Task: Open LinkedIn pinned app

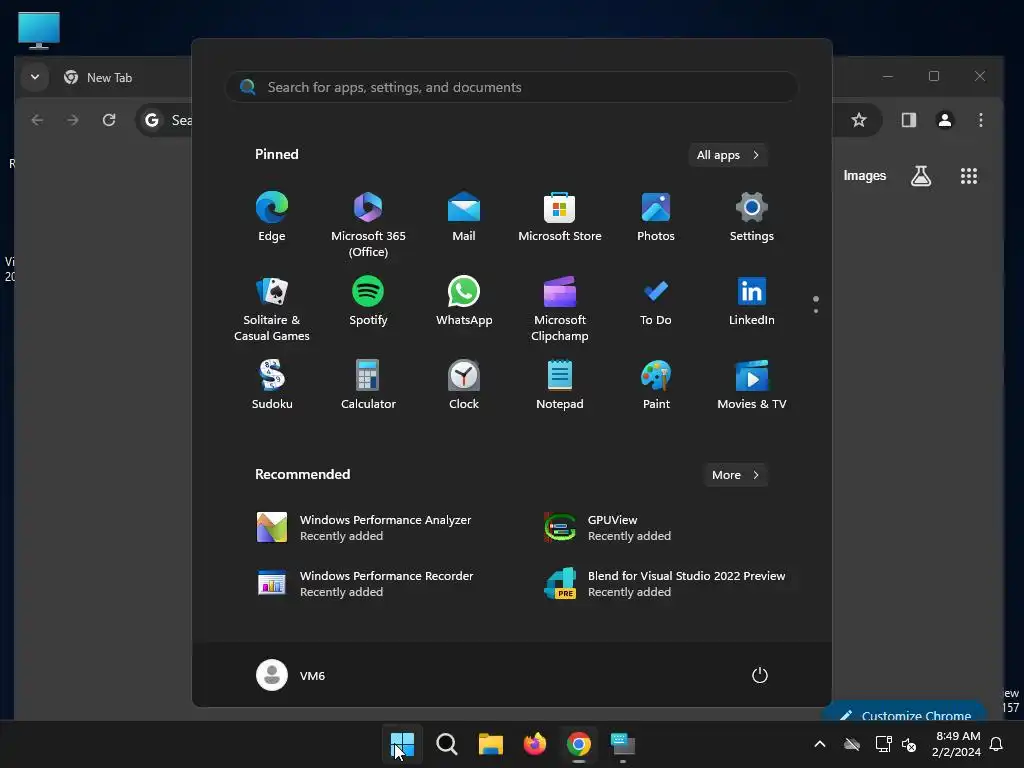Action: 752,301
